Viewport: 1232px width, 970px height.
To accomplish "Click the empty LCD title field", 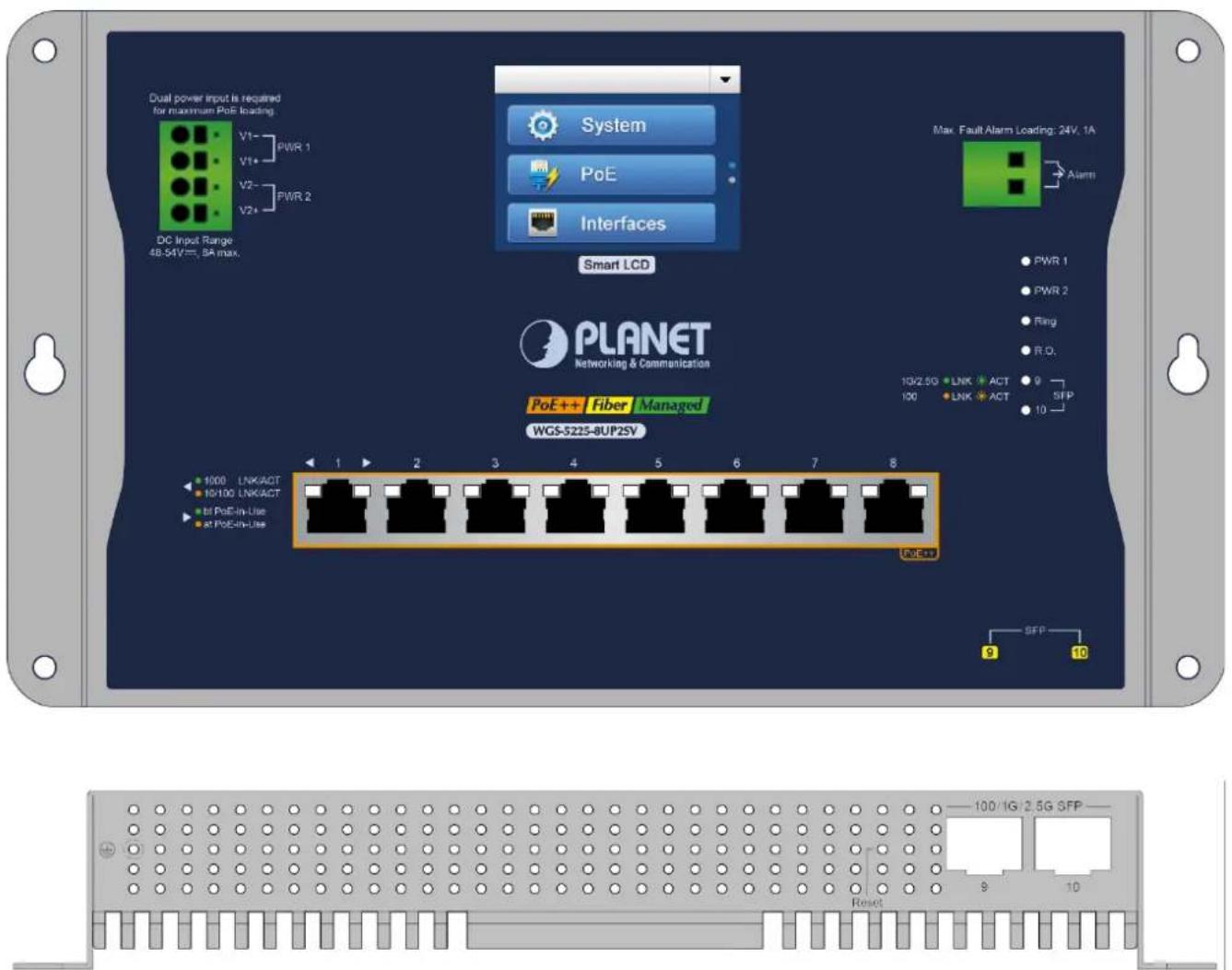I will coord(603,79).
